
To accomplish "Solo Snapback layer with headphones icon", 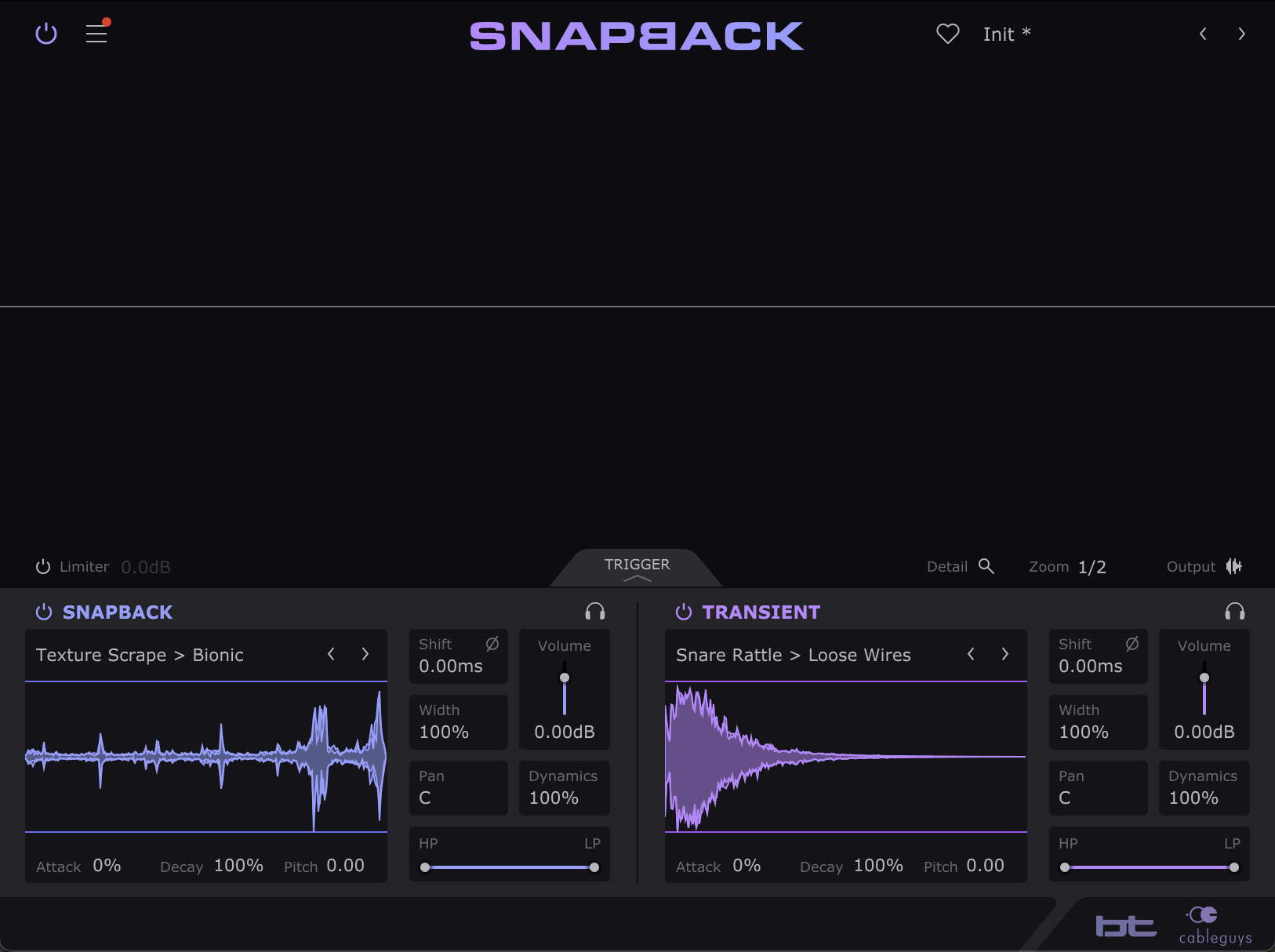I will [595, 612].
